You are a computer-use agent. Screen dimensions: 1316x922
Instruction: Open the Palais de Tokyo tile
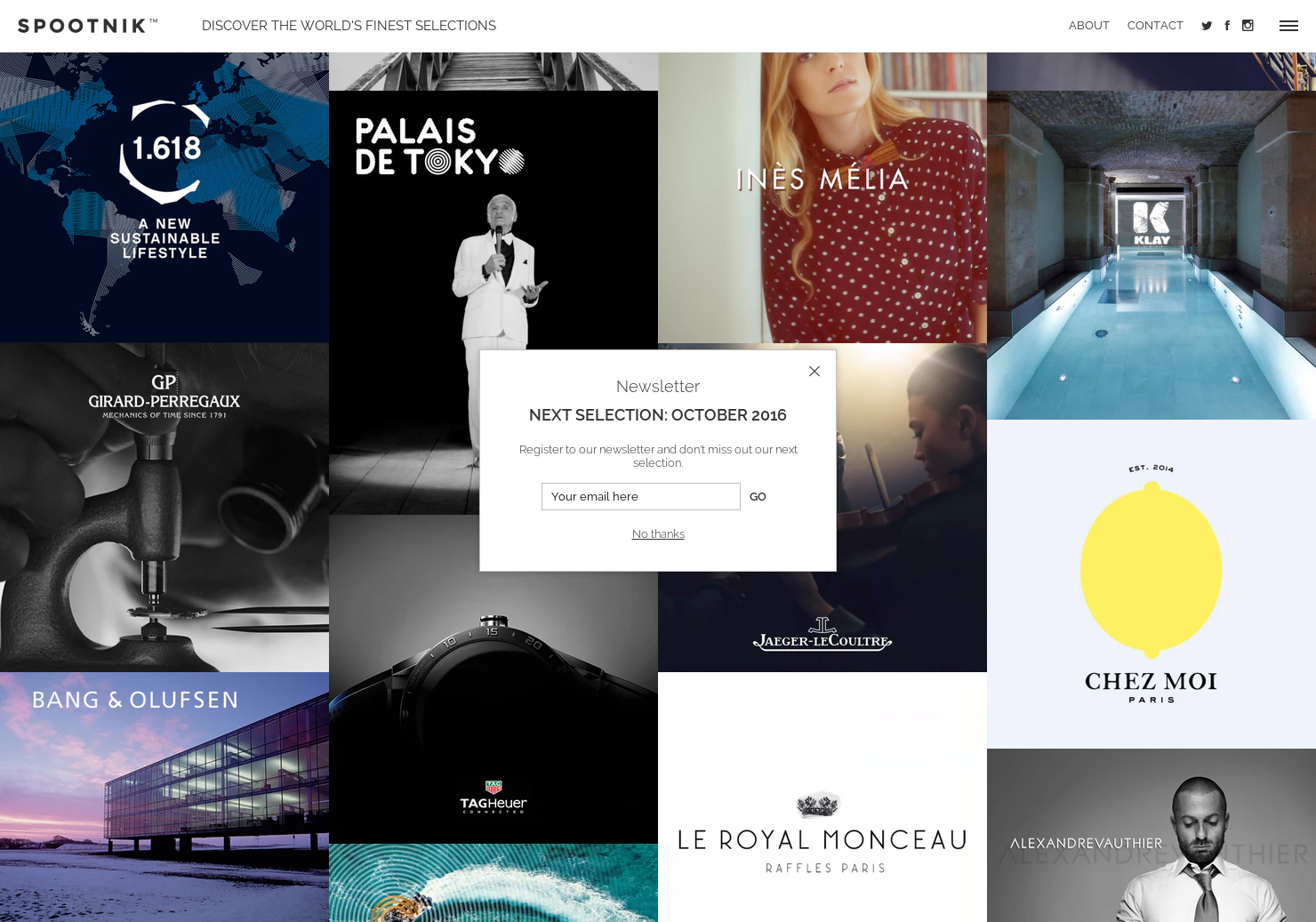[493, 222]
